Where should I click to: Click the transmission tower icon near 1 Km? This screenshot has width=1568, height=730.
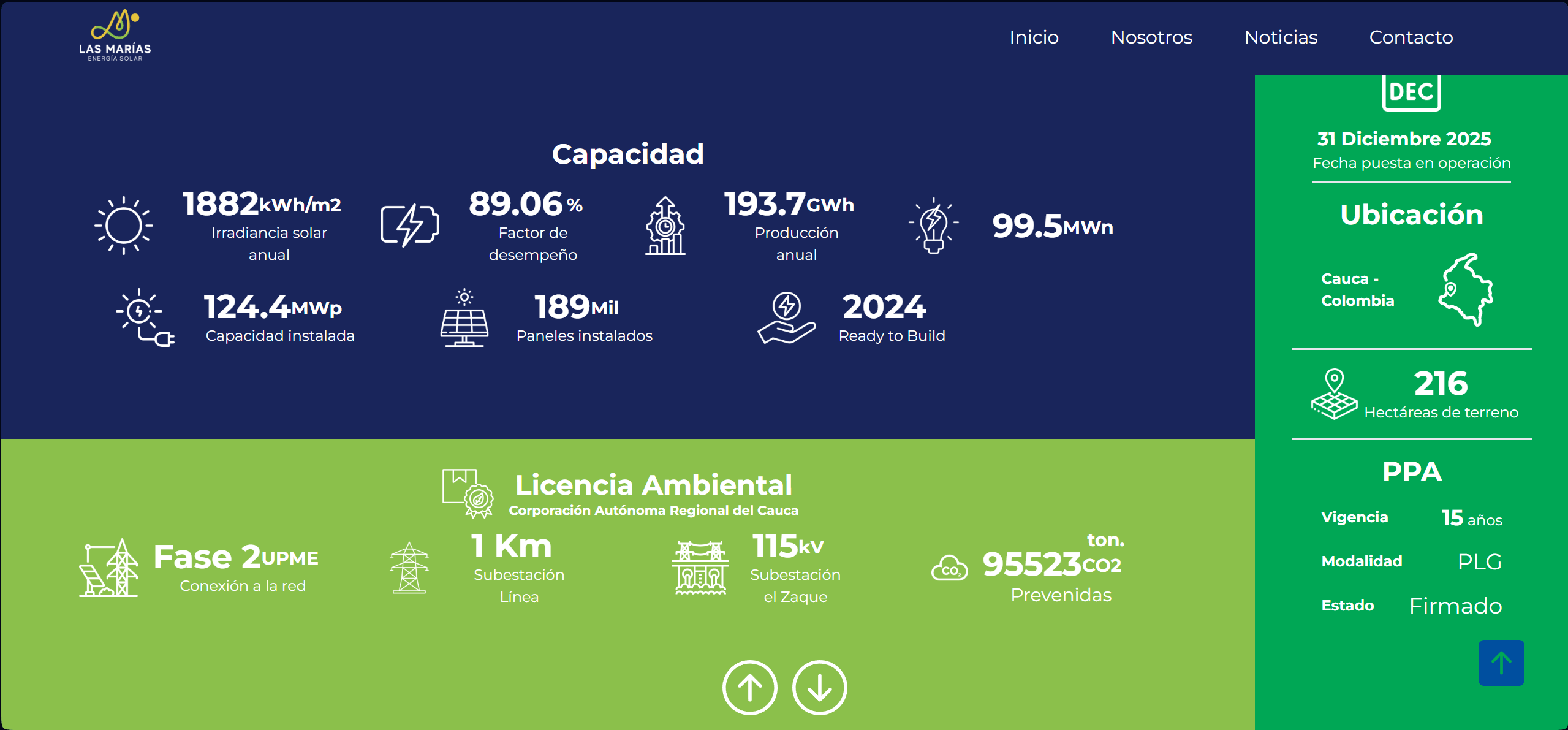(x=409, y=568)
